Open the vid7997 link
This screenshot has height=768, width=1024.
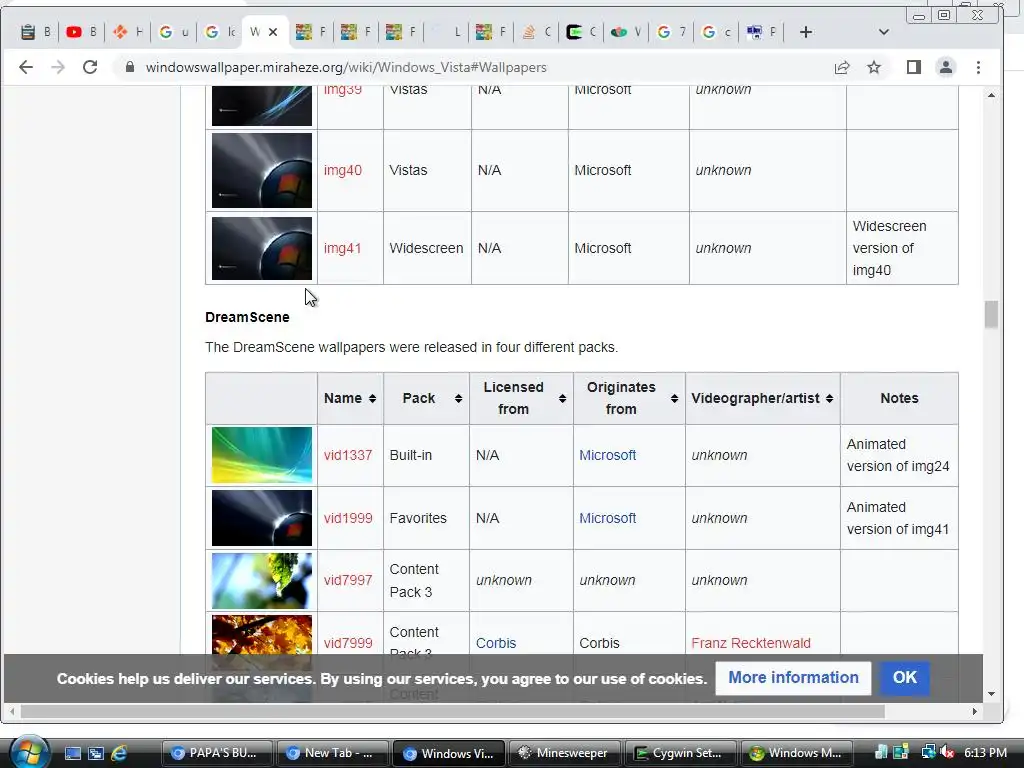(348, 580)
